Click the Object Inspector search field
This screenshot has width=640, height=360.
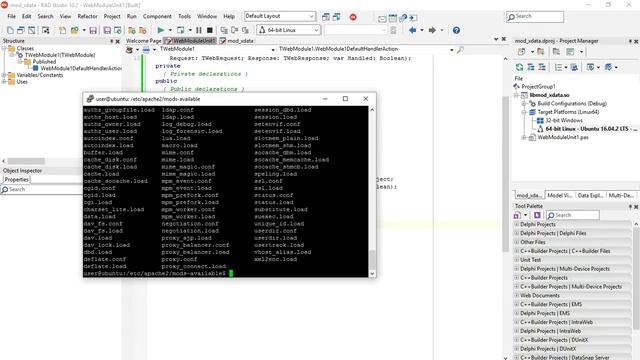(41, 190)
